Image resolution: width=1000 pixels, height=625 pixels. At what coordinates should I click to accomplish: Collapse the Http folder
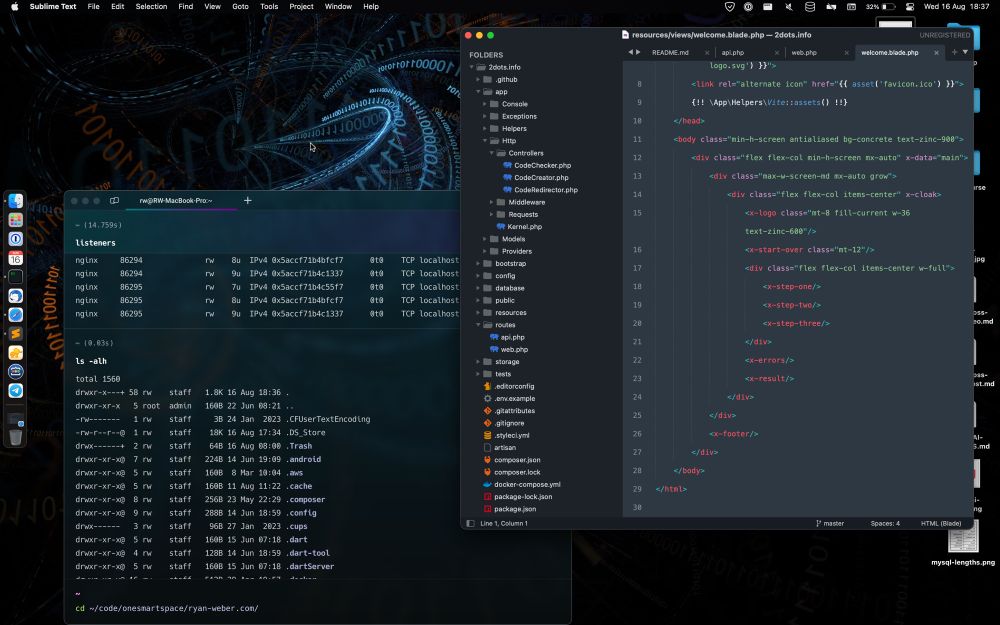pyautogui.click(x=485, y=141)
